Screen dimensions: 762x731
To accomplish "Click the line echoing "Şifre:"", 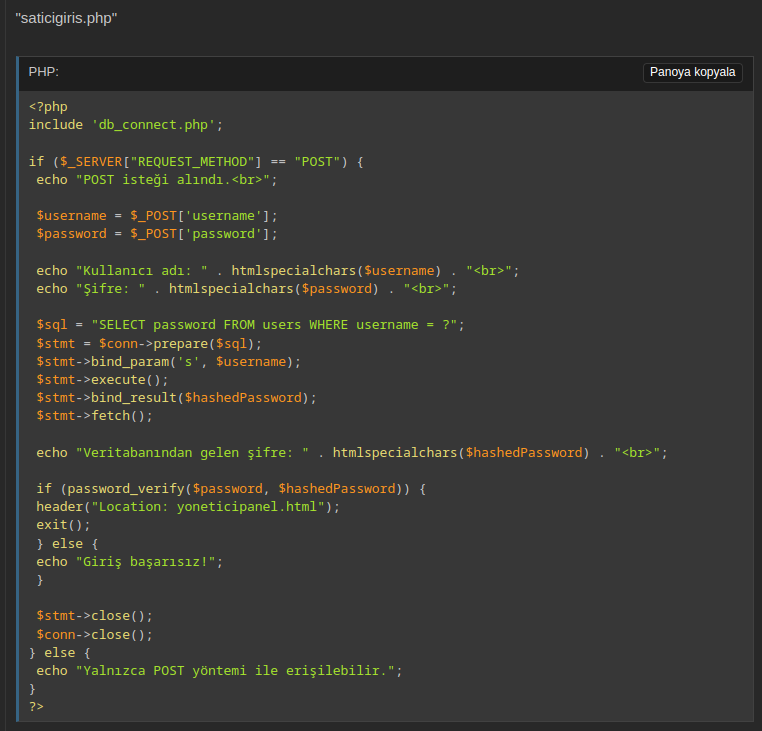I will (246, 289).
